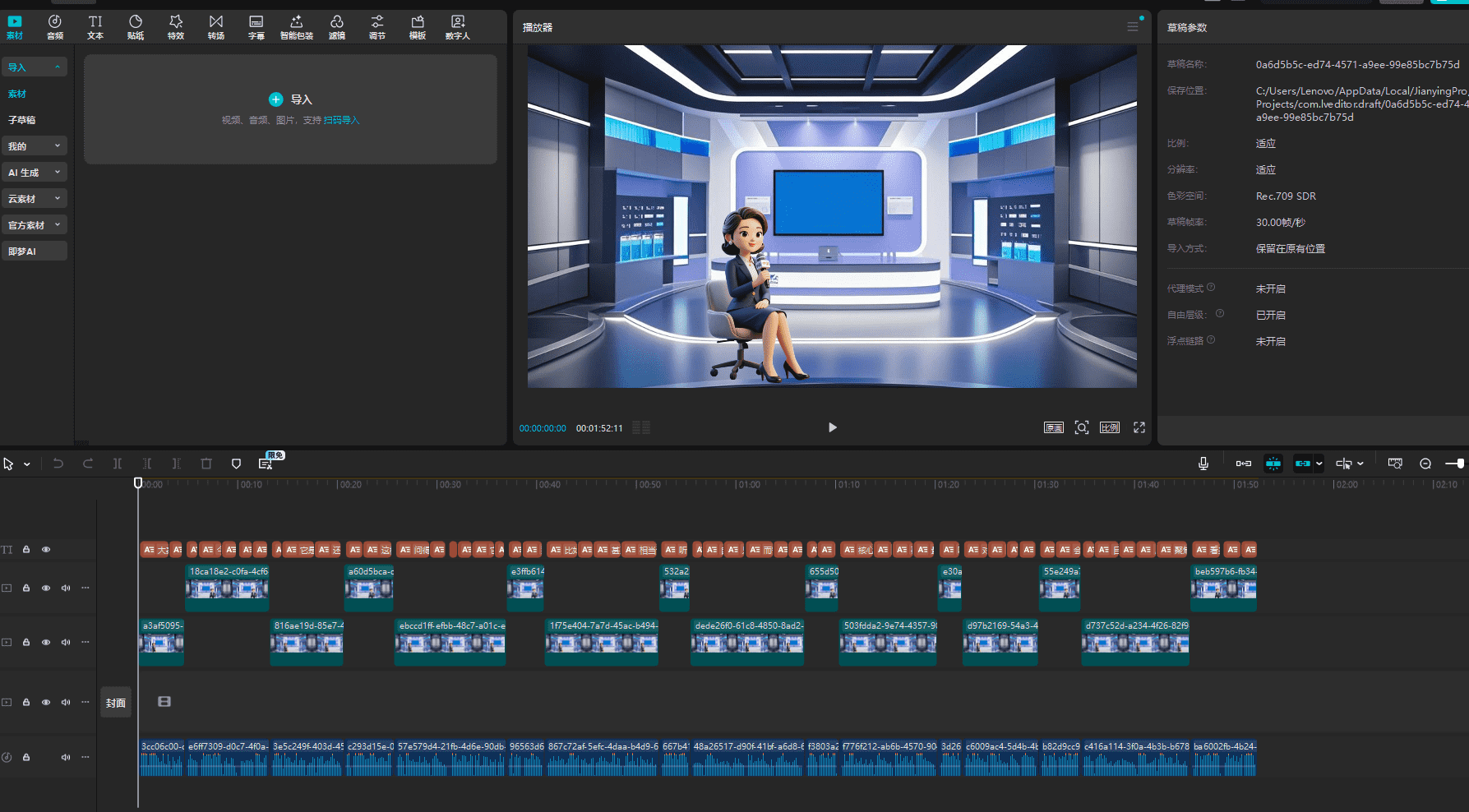This screenshot has width=1469, height=812.
Task: Click the timeline zoom slider handle
Action: [1459, 464]
